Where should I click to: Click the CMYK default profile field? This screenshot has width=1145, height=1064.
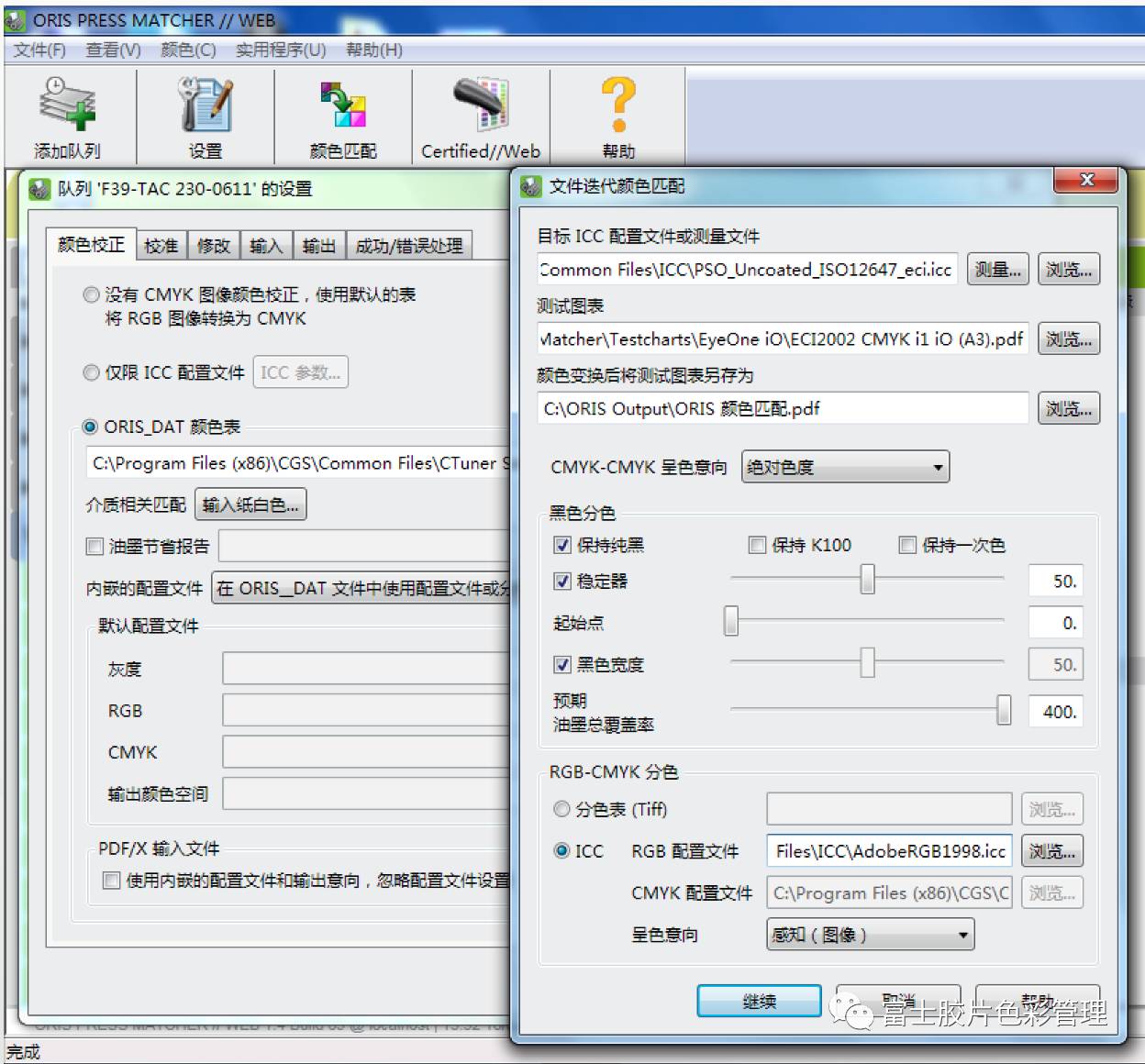[366, 752]
